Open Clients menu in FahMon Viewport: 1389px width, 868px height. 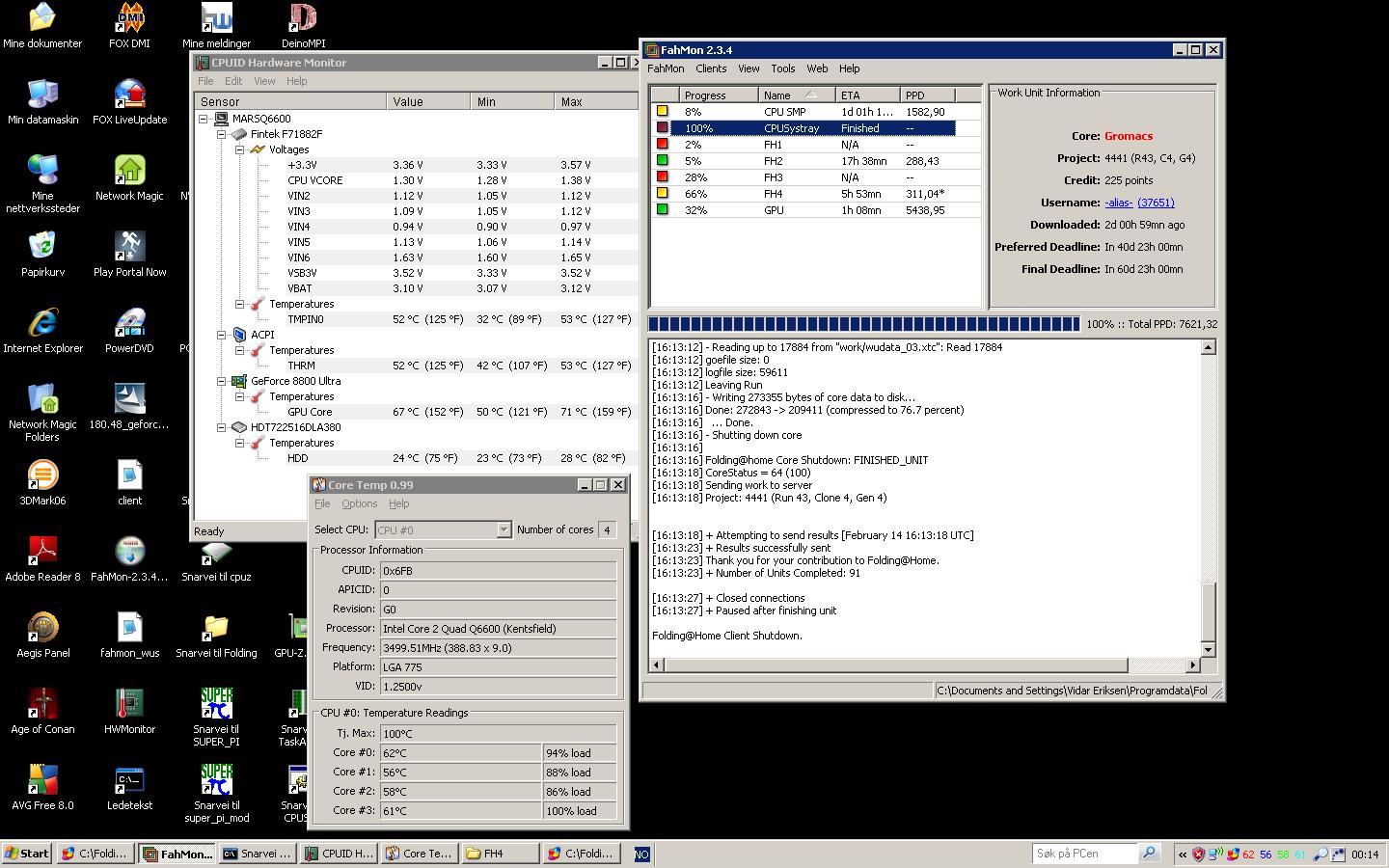coord(711,68)
